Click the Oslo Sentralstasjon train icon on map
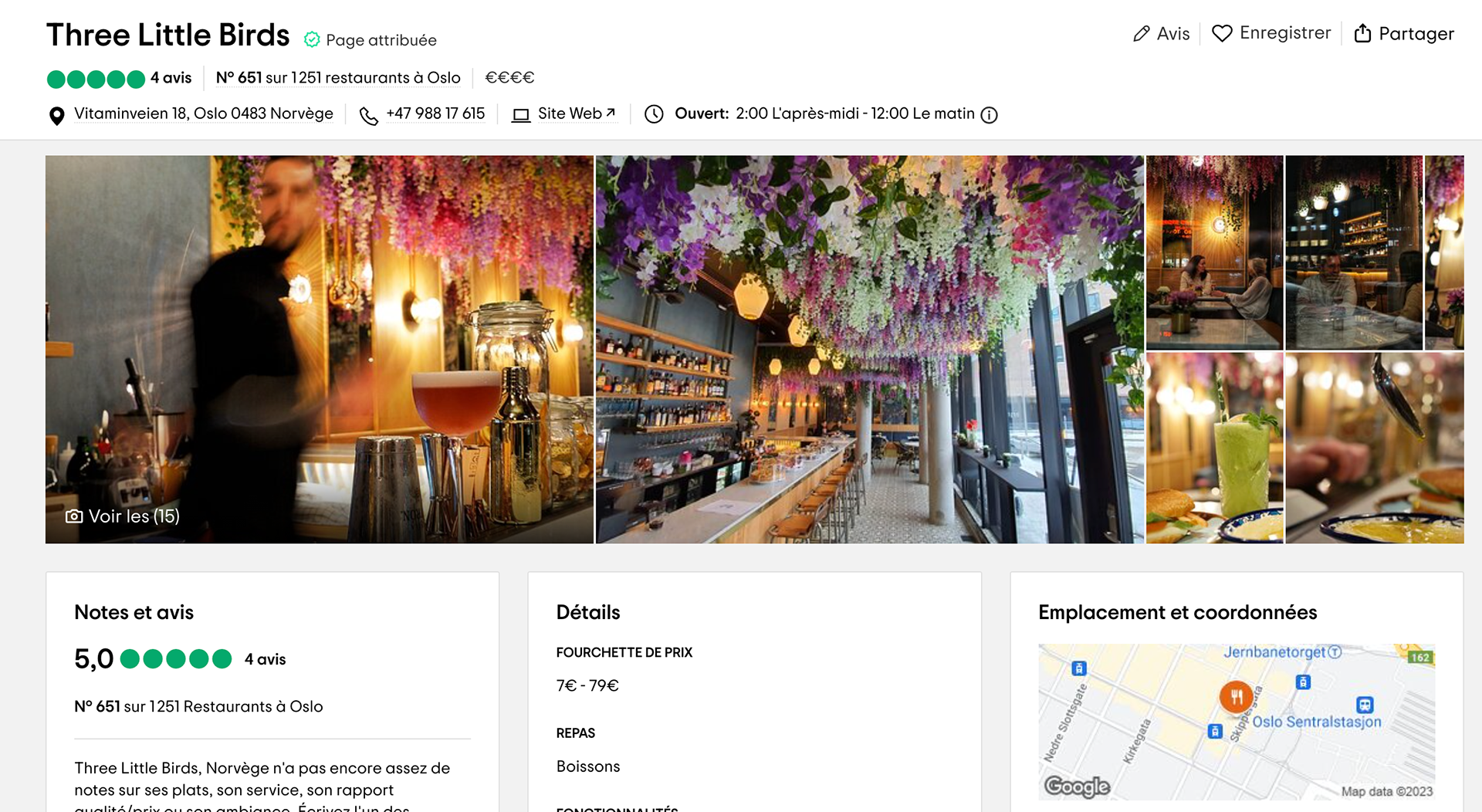This screenshot has width=1482, height=812. tap(1365, 705)
